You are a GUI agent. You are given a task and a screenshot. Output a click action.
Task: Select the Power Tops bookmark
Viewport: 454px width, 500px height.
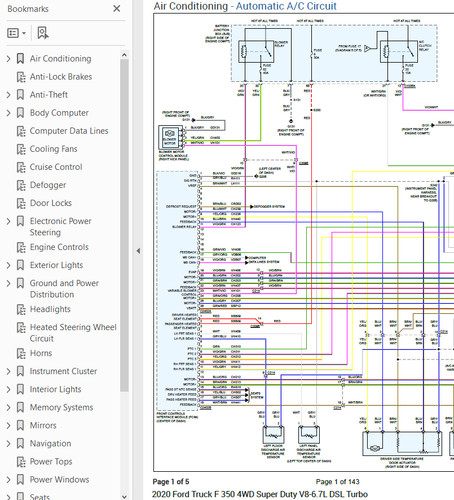[51, 461]
